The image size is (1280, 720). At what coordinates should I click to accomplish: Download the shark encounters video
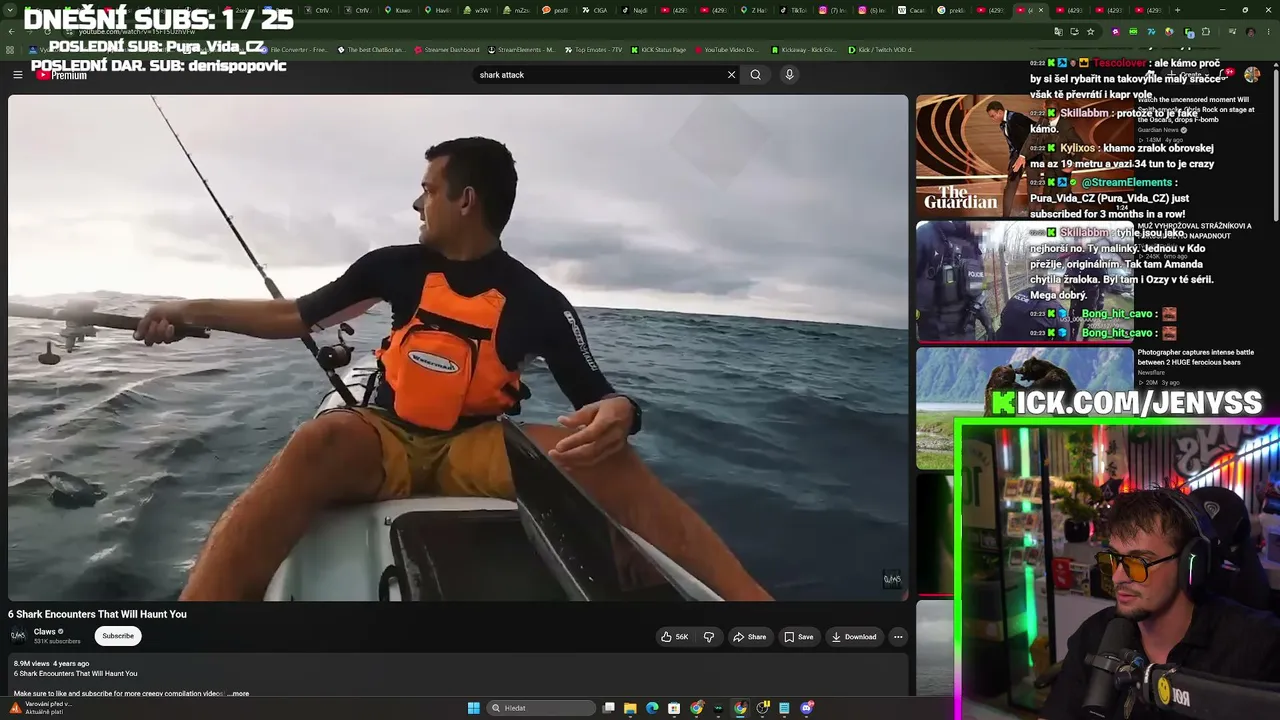coord(853,637)
